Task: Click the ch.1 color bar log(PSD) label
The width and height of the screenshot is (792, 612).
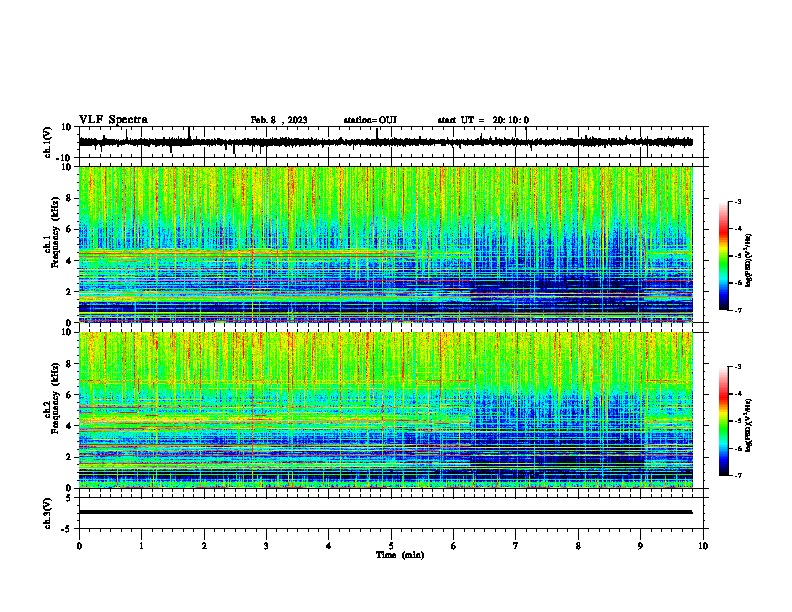Action: click(749, 261)
